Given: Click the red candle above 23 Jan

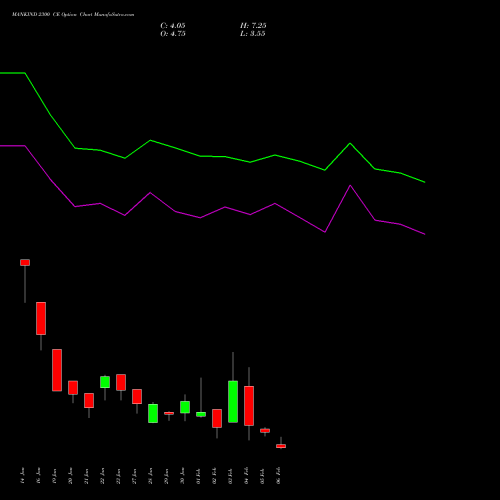Looking at the screenshot, I should coord(121,382).
